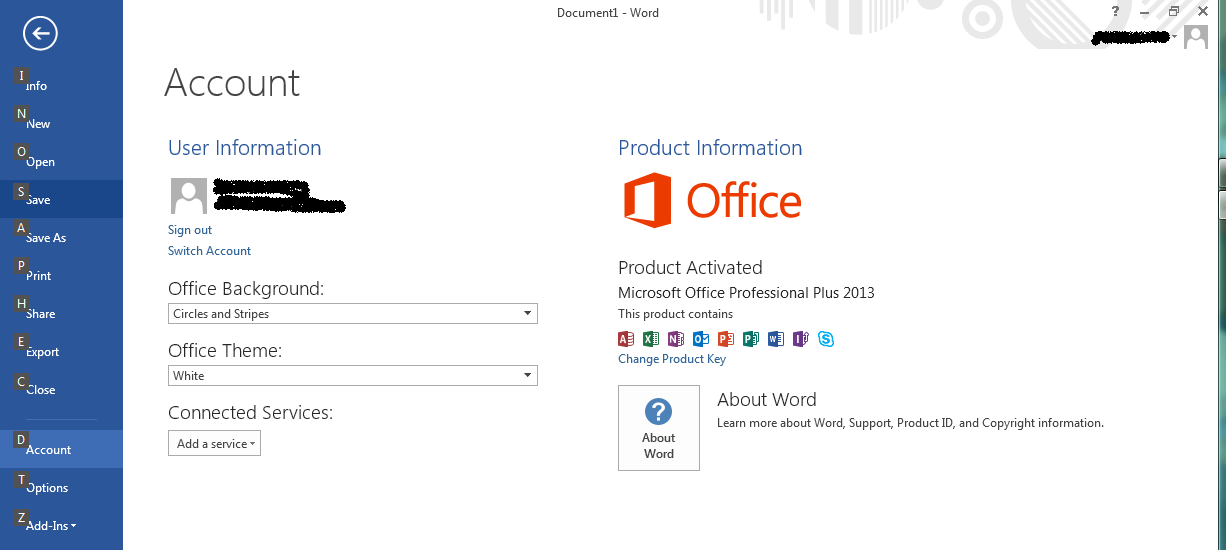Click the Outlook product icon
The height and width of the screenshot is (550, 1226).
tap(701, 339)
